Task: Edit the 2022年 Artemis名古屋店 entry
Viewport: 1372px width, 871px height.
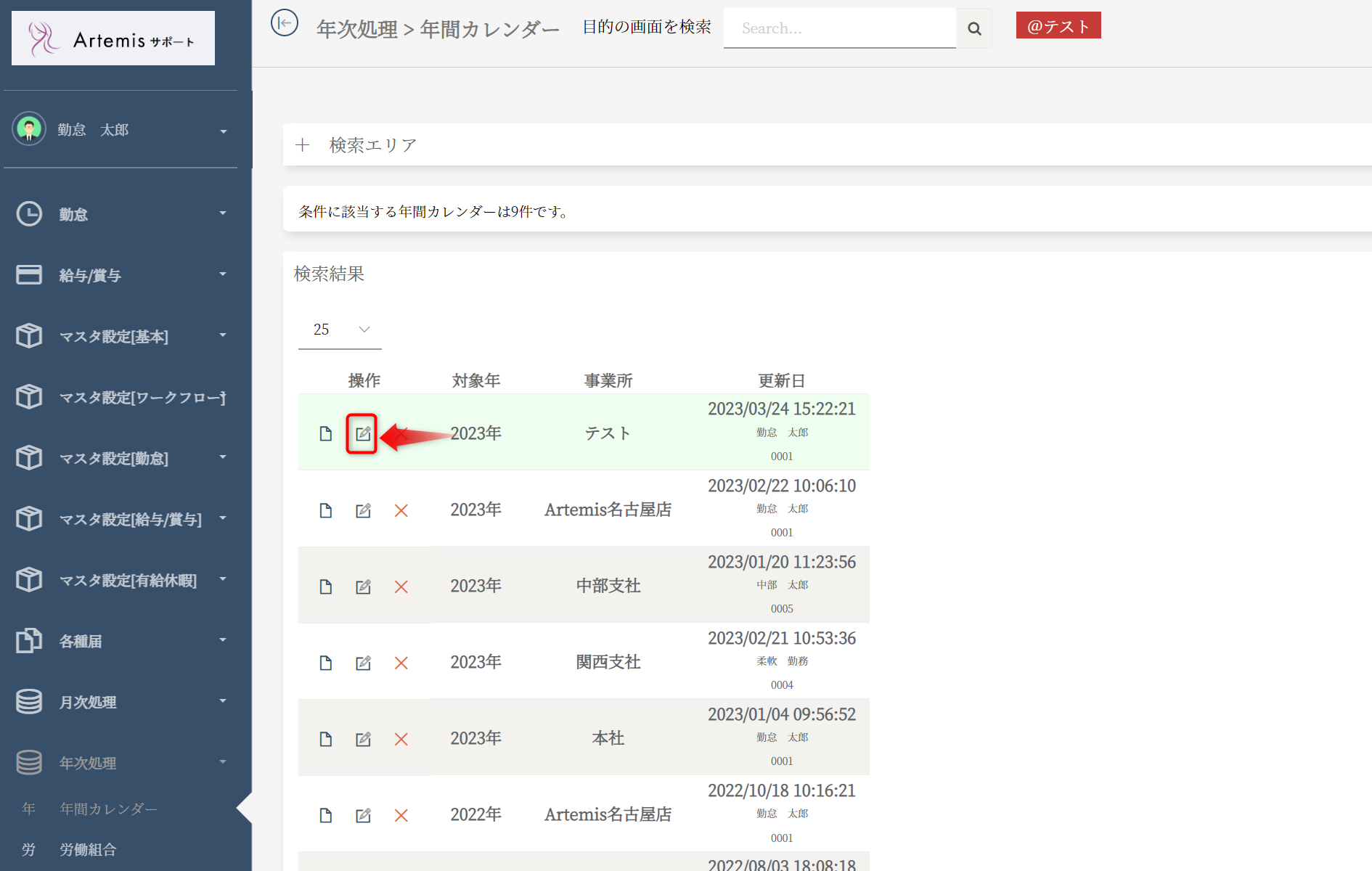Action: tap(363, 816)
